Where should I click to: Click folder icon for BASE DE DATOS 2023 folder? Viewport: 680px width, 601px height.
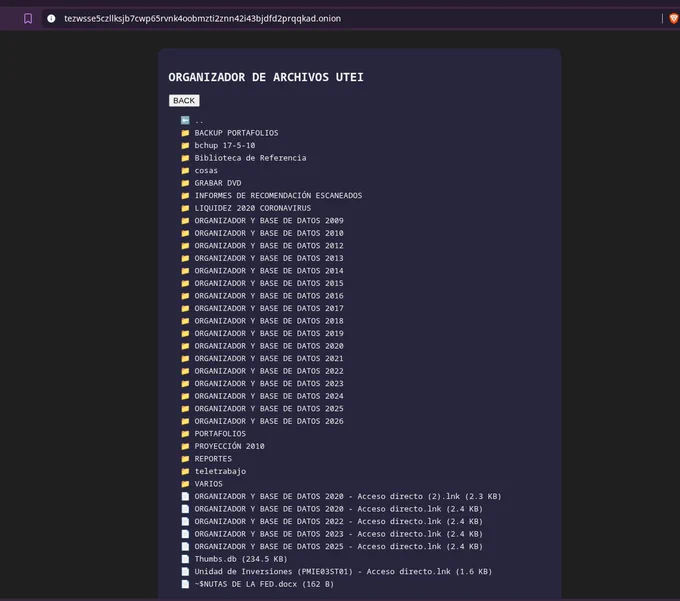pos(185,384)
